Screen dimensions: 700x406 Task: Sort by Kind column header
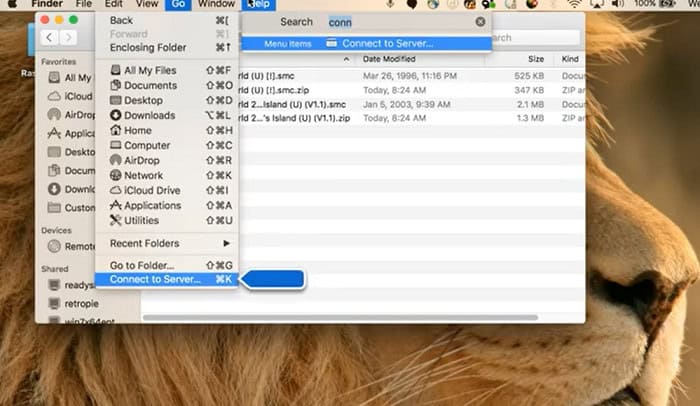coord(570,59)
